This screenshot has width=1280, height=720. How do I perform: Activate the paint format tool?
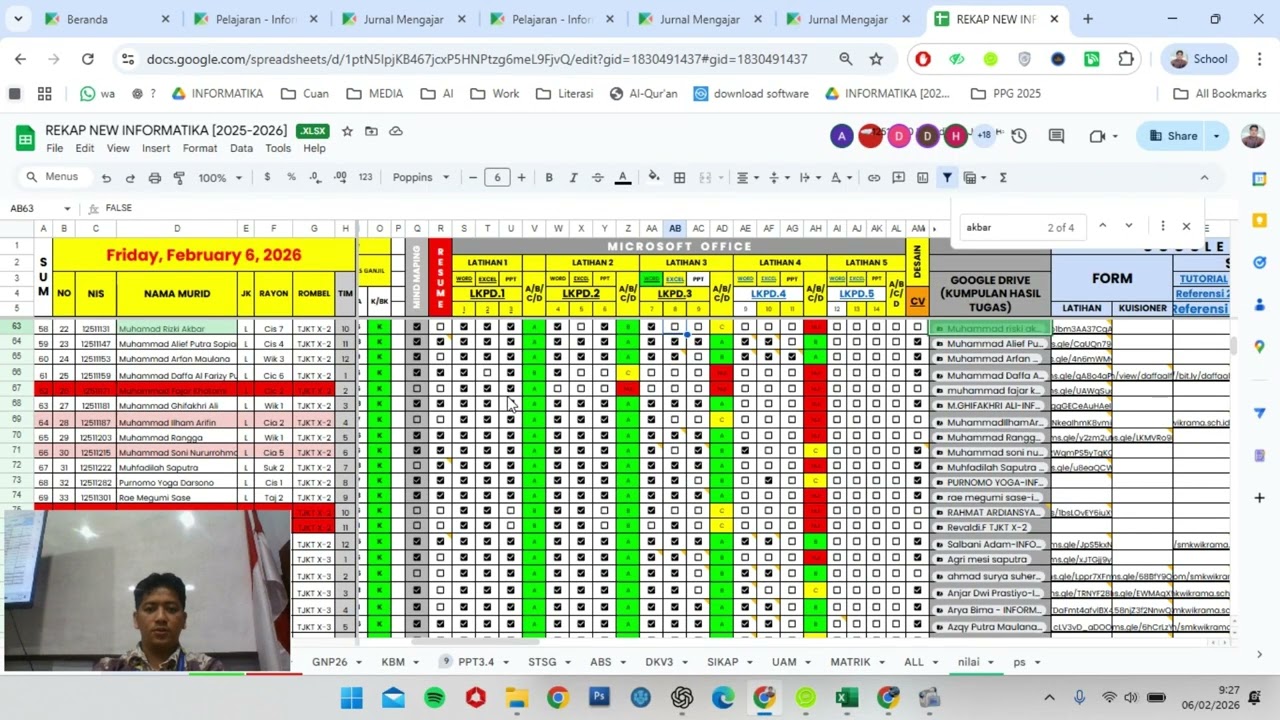tap(179, 178)
